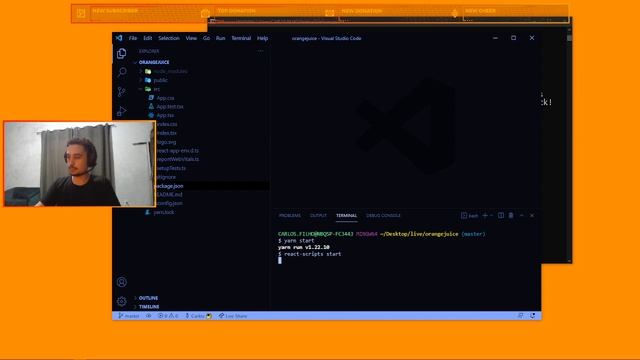Screen dimensions: 640x360
Task: Open the Run menu
Action: [x=220, y=38]
